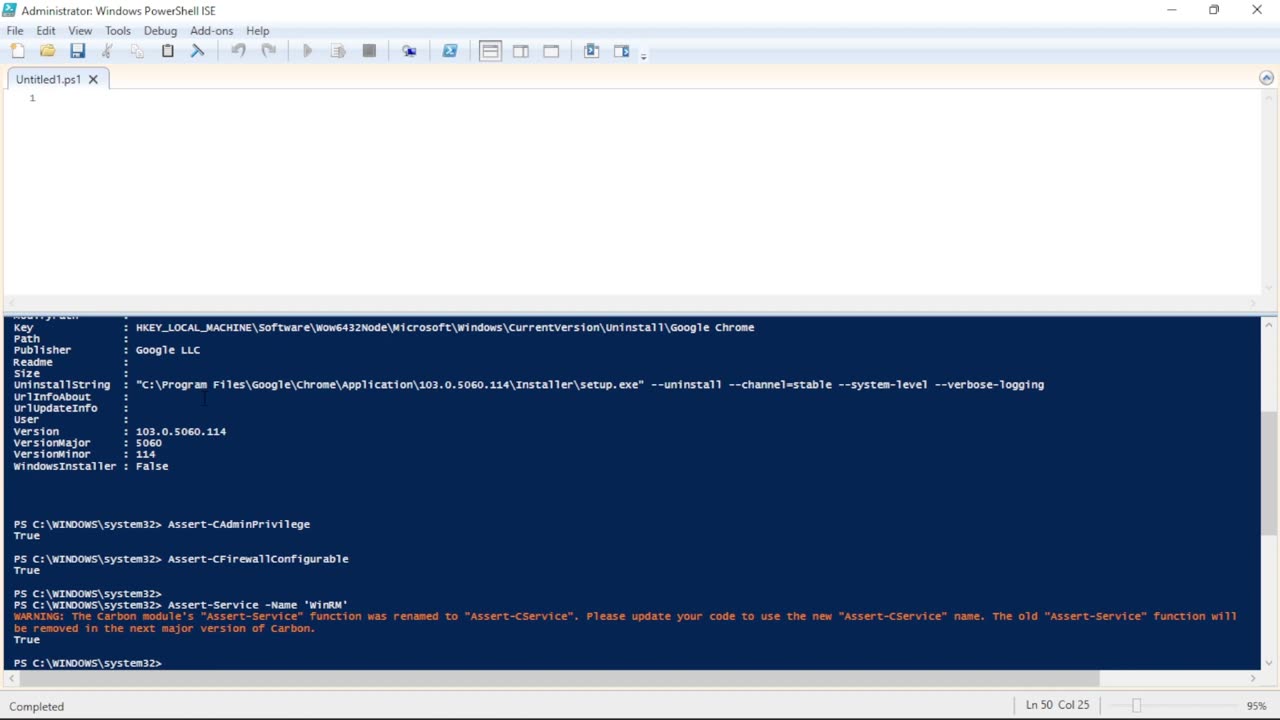The width and height of the screenshot is (1280, 720).
Task: Open the Tools menu
Action: point(118,31)
